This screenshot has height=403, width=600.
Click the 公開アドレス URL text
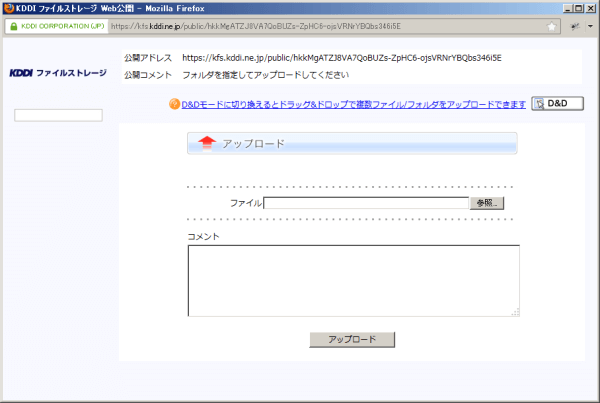click(x=341, y=59)
